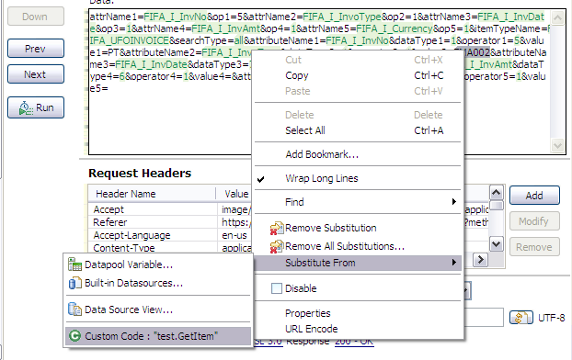Click the Run button with test icon
The width and height of the screenshot is (572, 360).
click(36, 108)
